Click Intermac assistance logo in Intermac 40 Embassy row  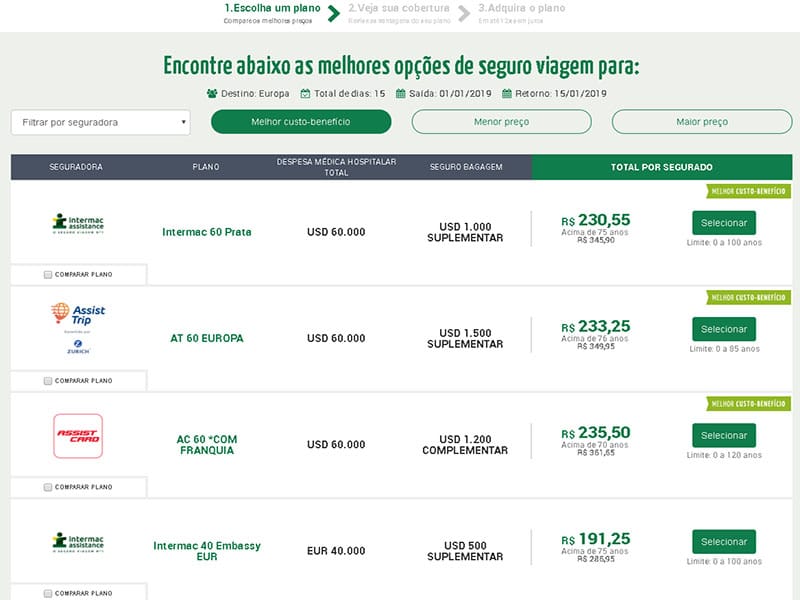click(78, 542)
